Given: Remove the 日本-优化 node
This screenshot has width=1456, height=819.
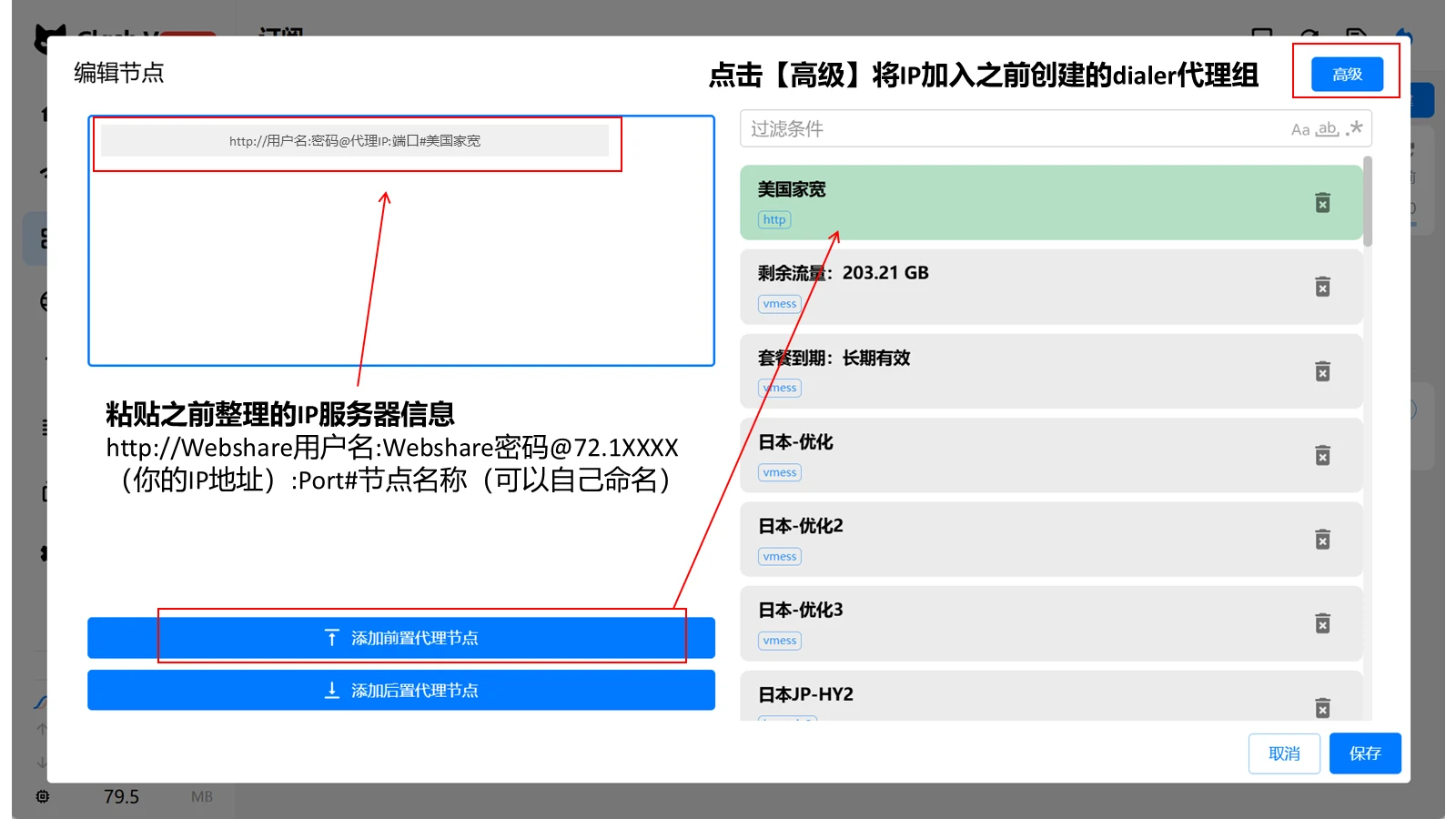Looking at the screenshot, I should click(1323, 455).
